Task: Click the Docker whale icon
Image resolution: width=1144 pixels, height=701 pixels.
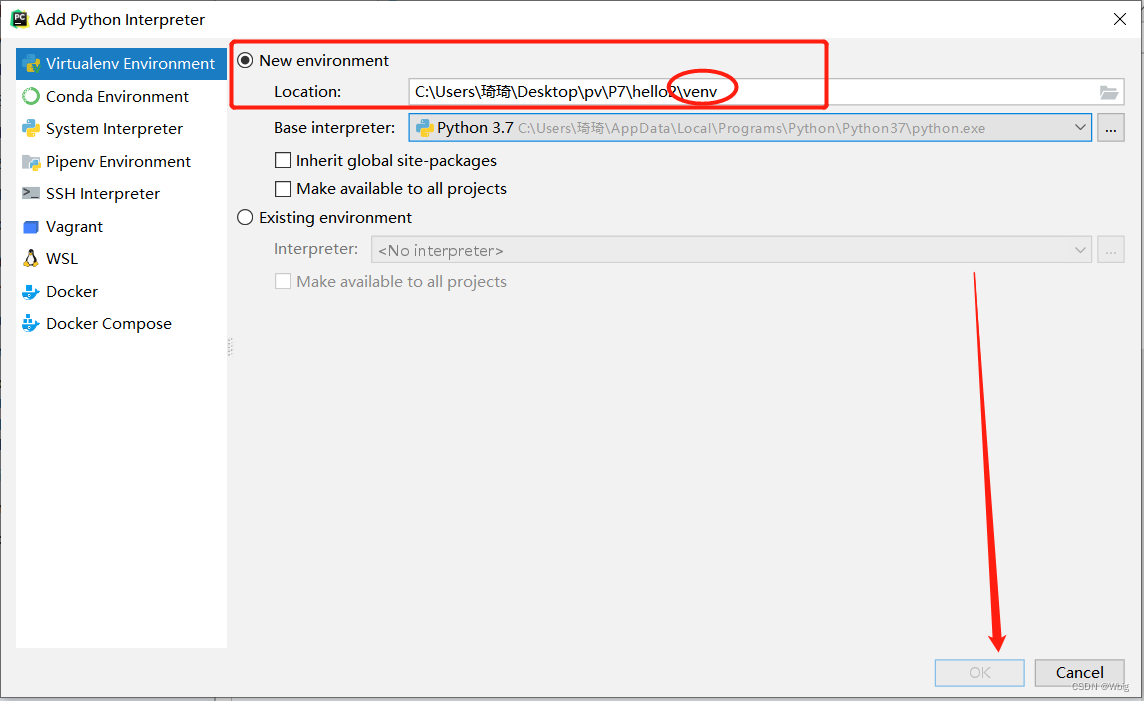Action: point(31,292)
